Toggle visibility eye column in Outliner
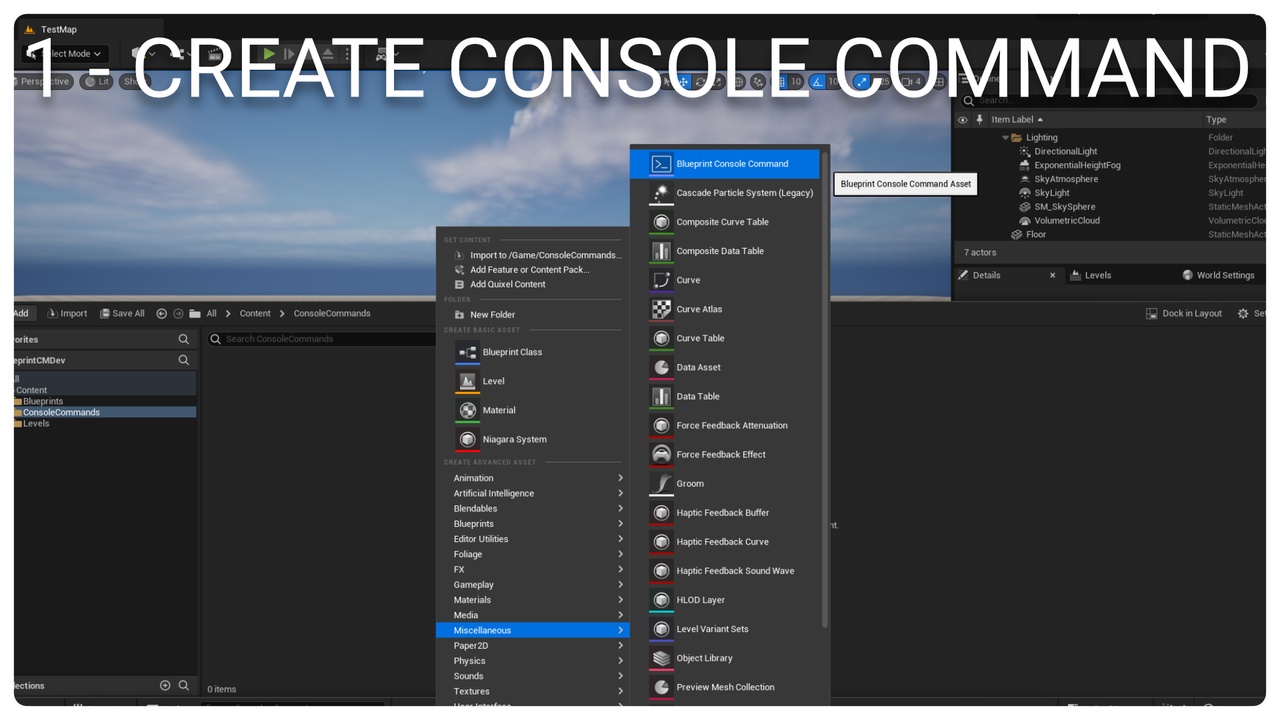The image size is (1280, 720). [963, 120]
